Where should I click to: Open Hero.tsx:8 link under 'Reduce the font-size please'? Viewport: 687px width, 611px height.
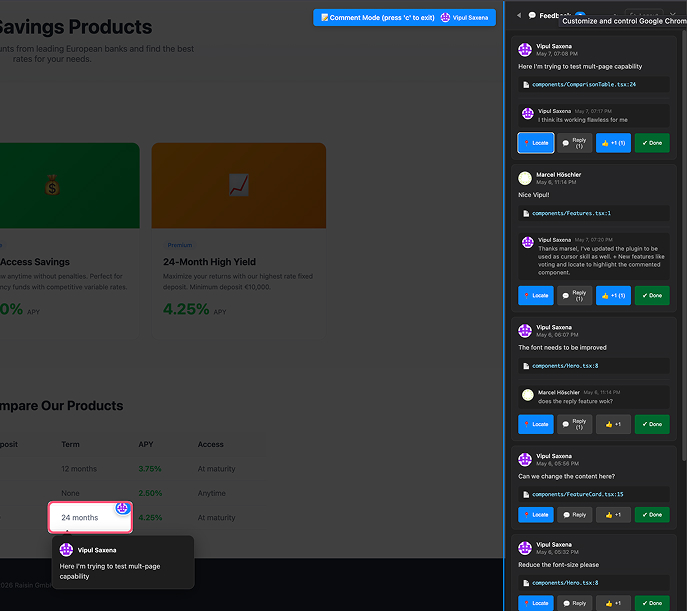(565, 583)
